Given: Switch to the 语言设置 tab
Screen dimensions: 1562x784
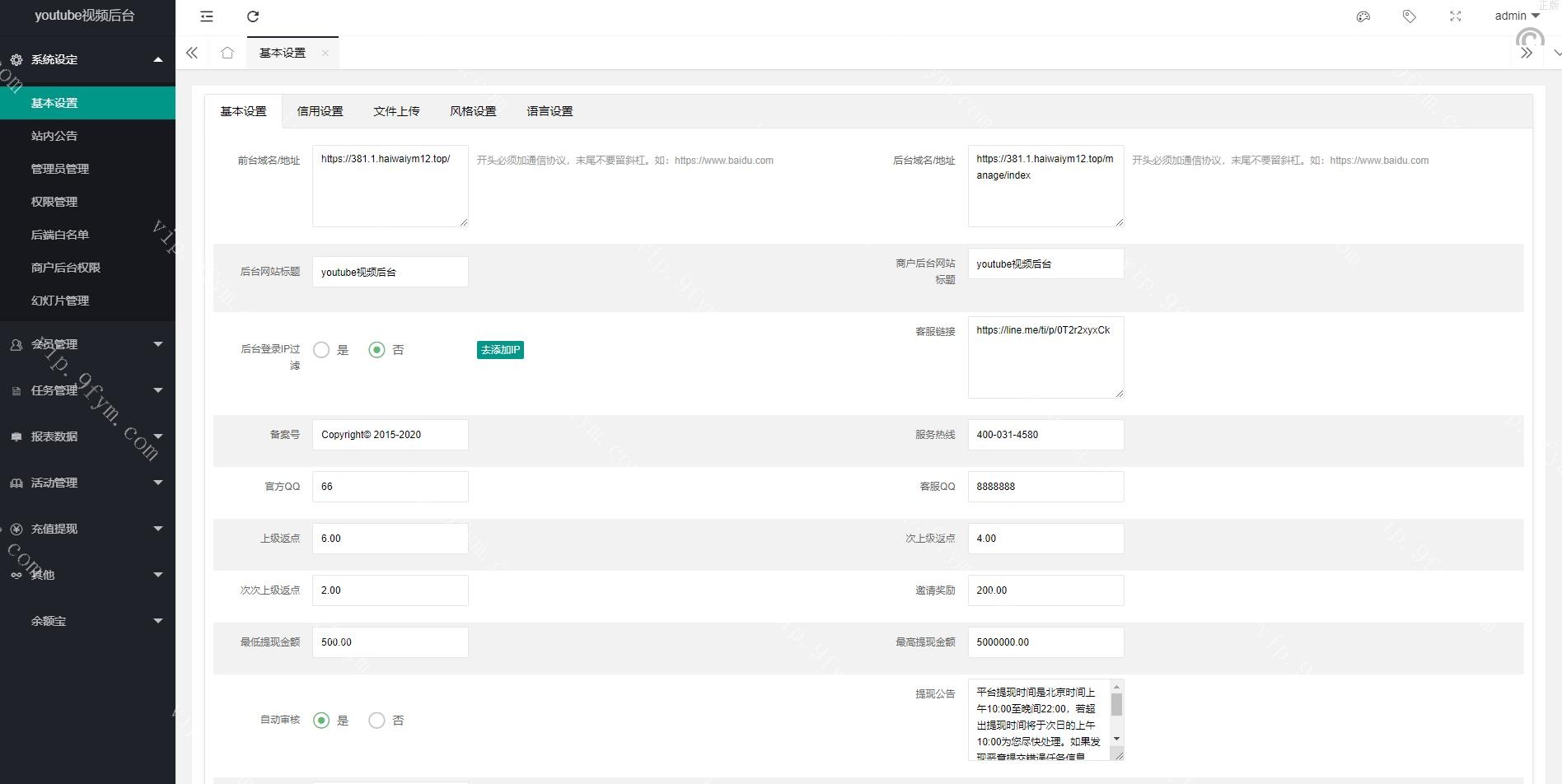Looking at the screenshot, I should coord(550,111).
